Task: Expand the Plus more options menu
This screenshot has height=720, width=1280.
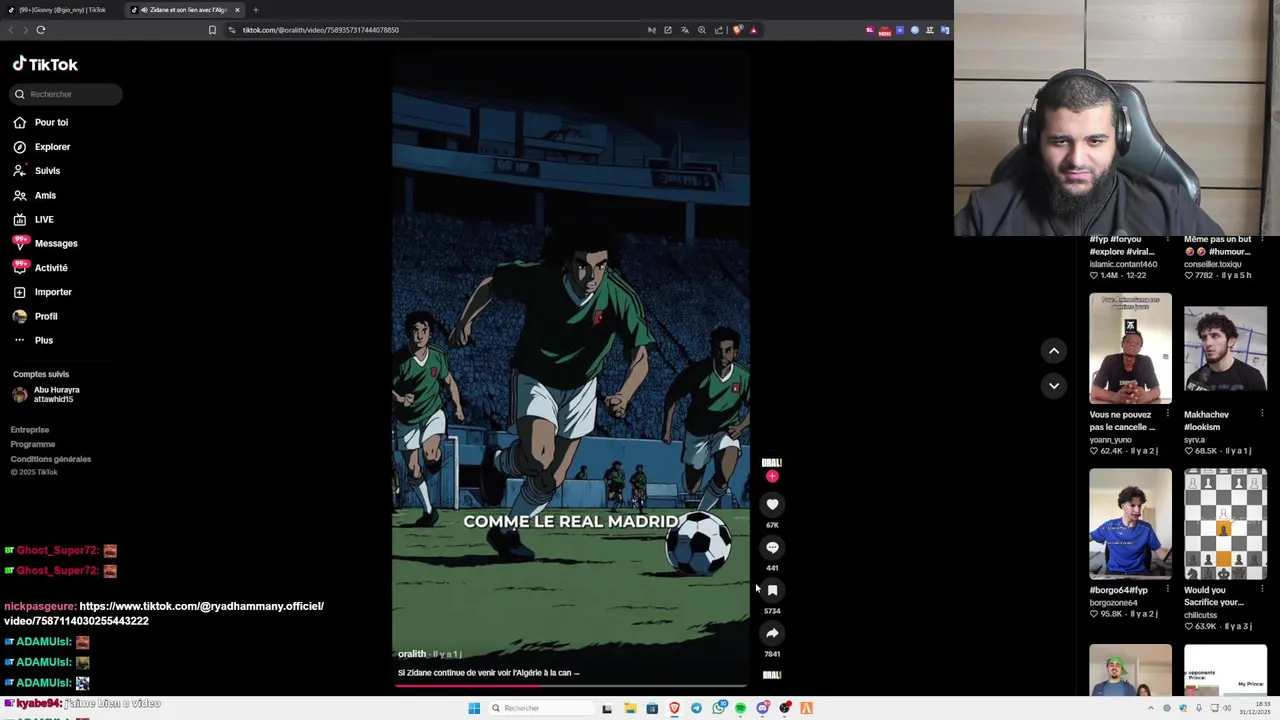Action: tap(34, 340)
